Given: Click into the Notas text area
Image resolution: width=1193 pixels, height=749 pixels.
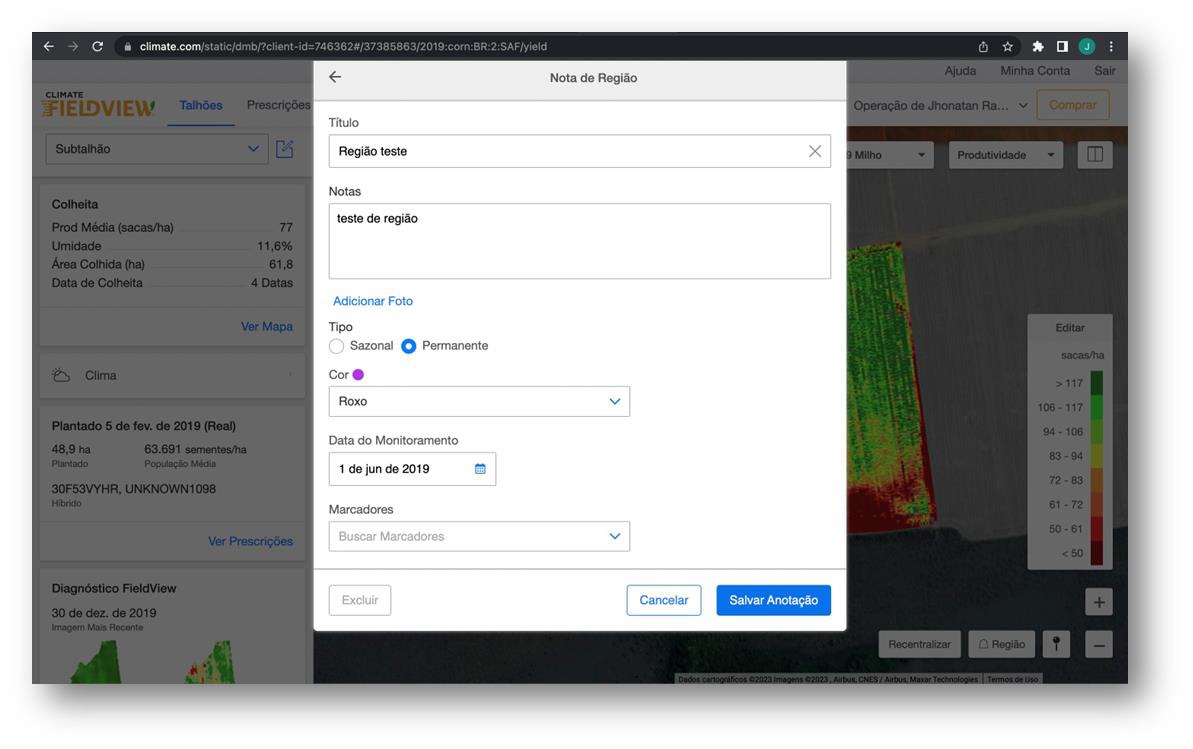Looking at the screenshot, I should 579,241.
